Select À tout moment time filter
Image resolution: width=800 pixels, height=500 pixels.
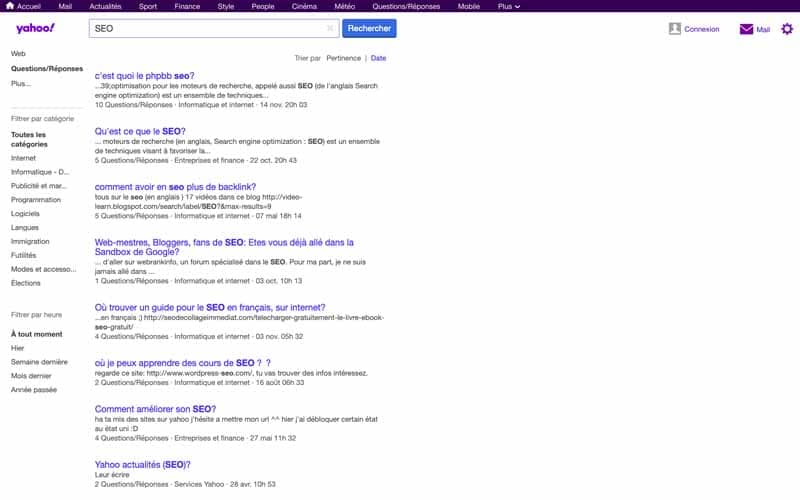tap(37, 334)
